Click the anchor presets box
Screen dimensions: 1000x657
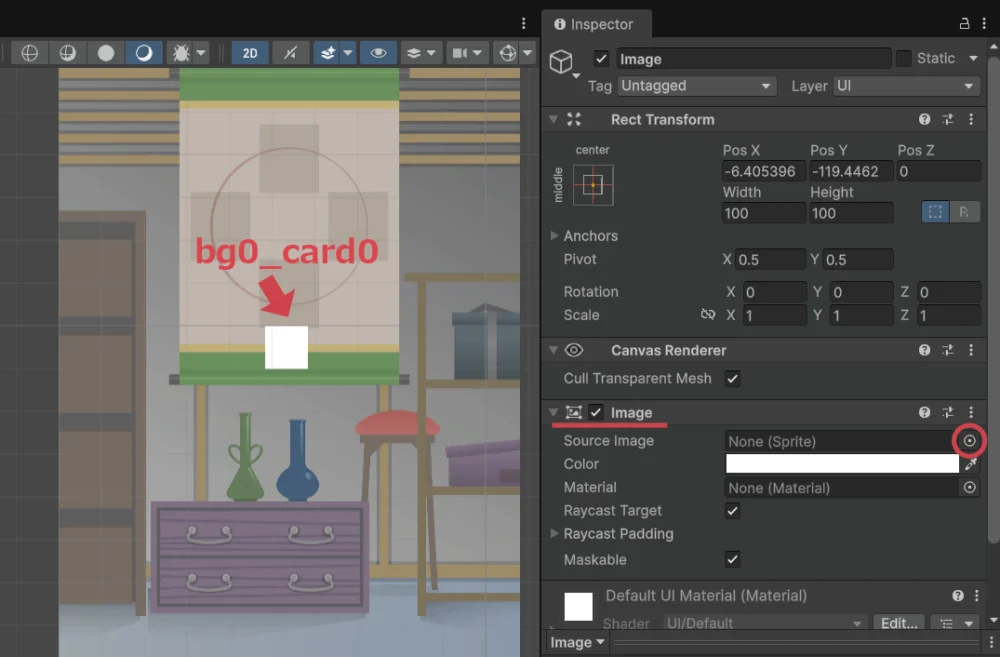(593, 185)
